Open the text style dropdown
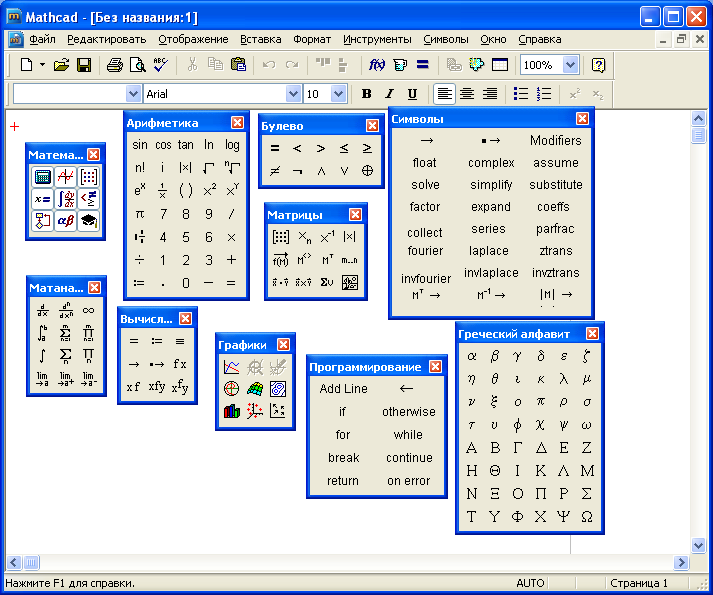This screenshot has width=713, height=595. [x=133, y=94]
